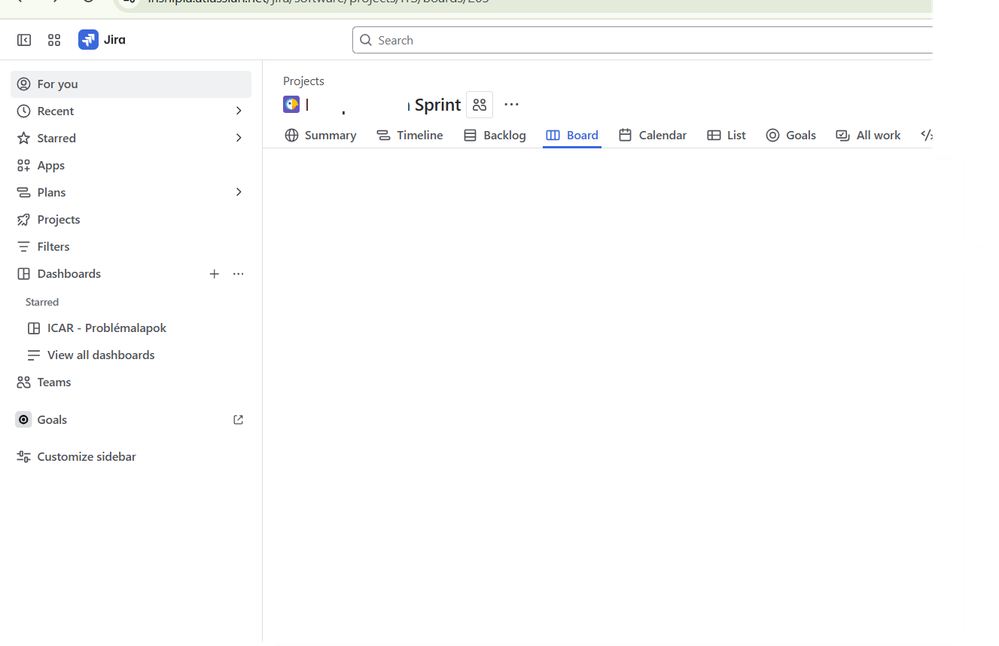Viewport: 999px width, 646px height.
Task: Open the app switcher grid icon
Action: (54, 40)
